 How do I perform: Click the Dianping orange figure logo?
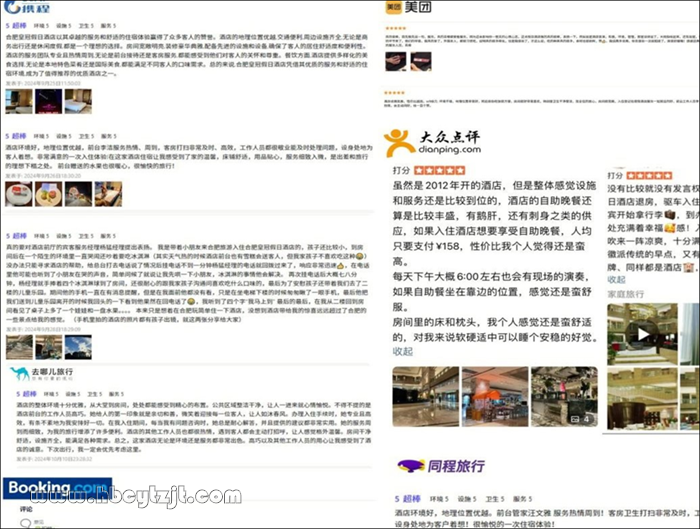tap(399, 141)
